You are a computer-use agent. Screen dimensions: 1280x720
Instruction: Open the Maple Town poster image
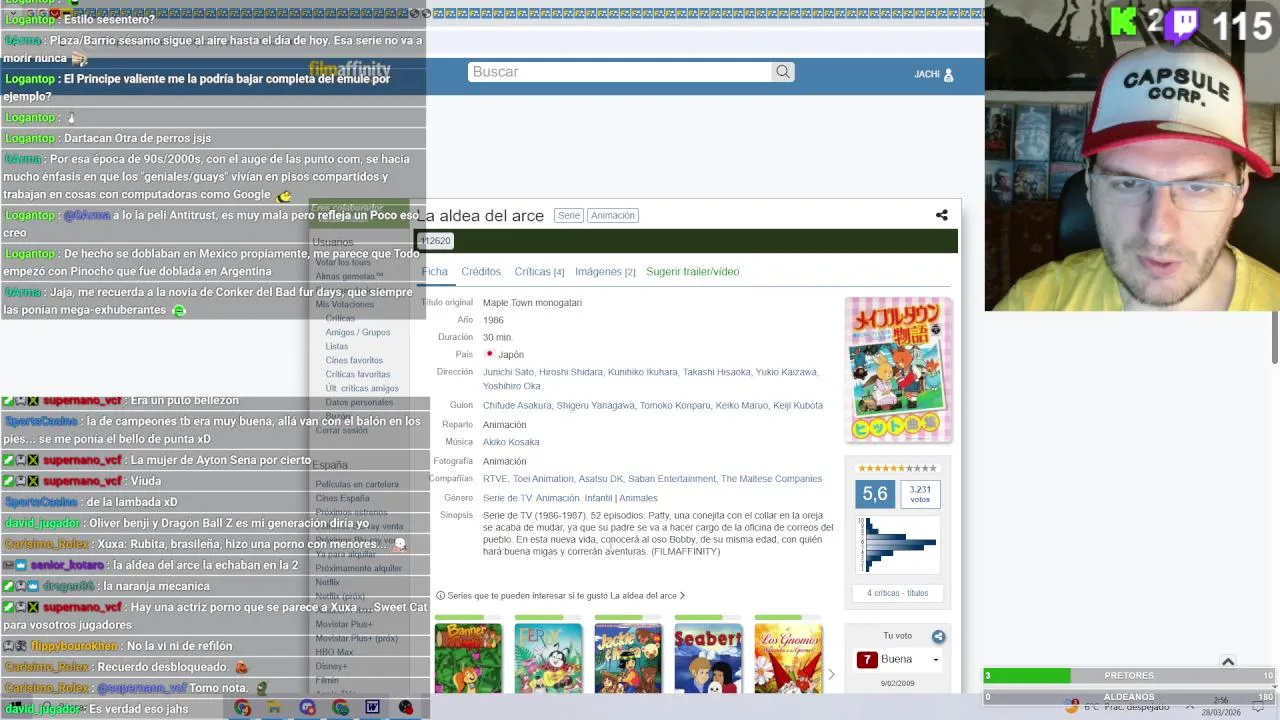click(x=898, y=370)
